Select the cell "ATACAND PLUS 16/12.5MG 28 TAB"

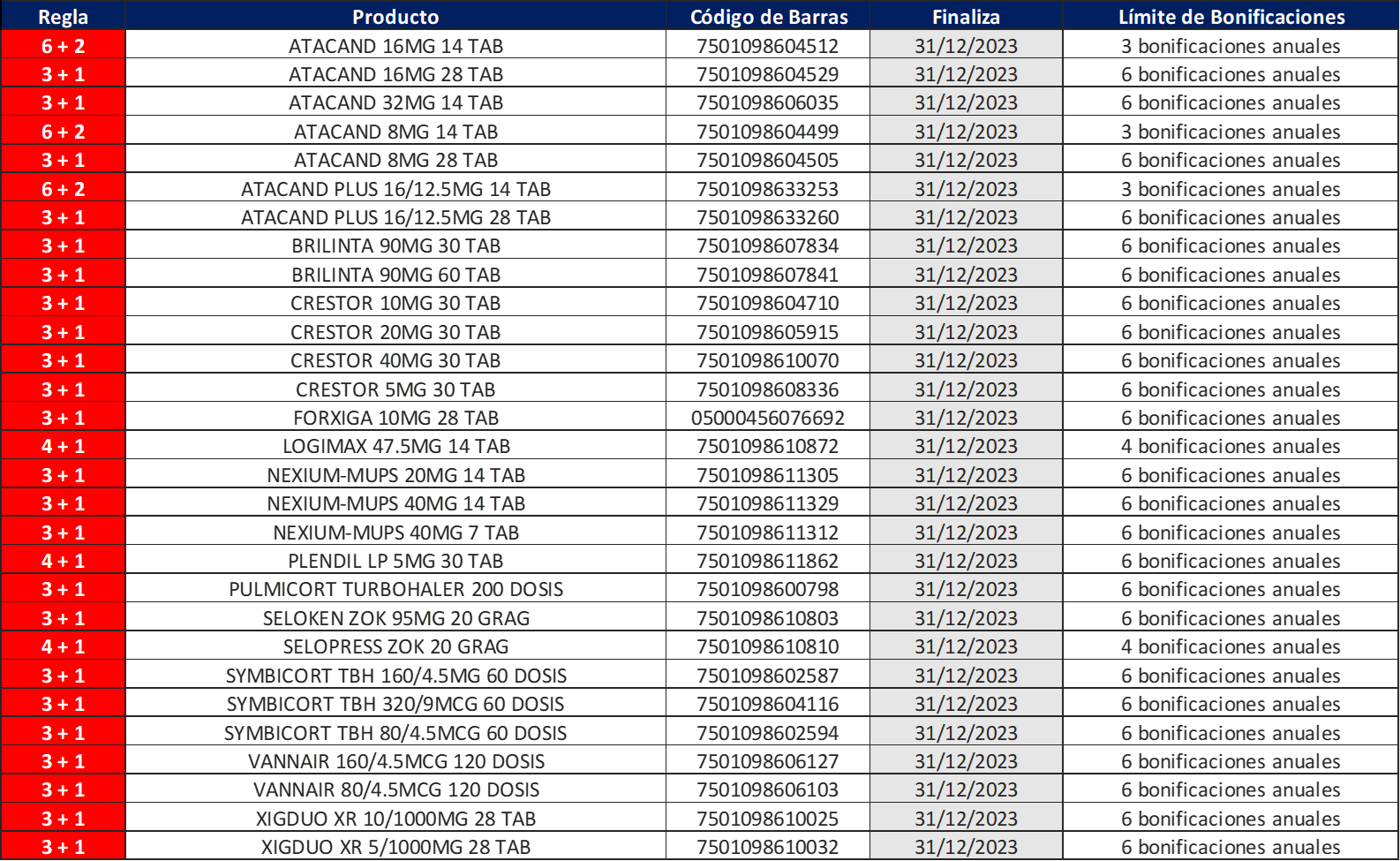click(395, 217)
